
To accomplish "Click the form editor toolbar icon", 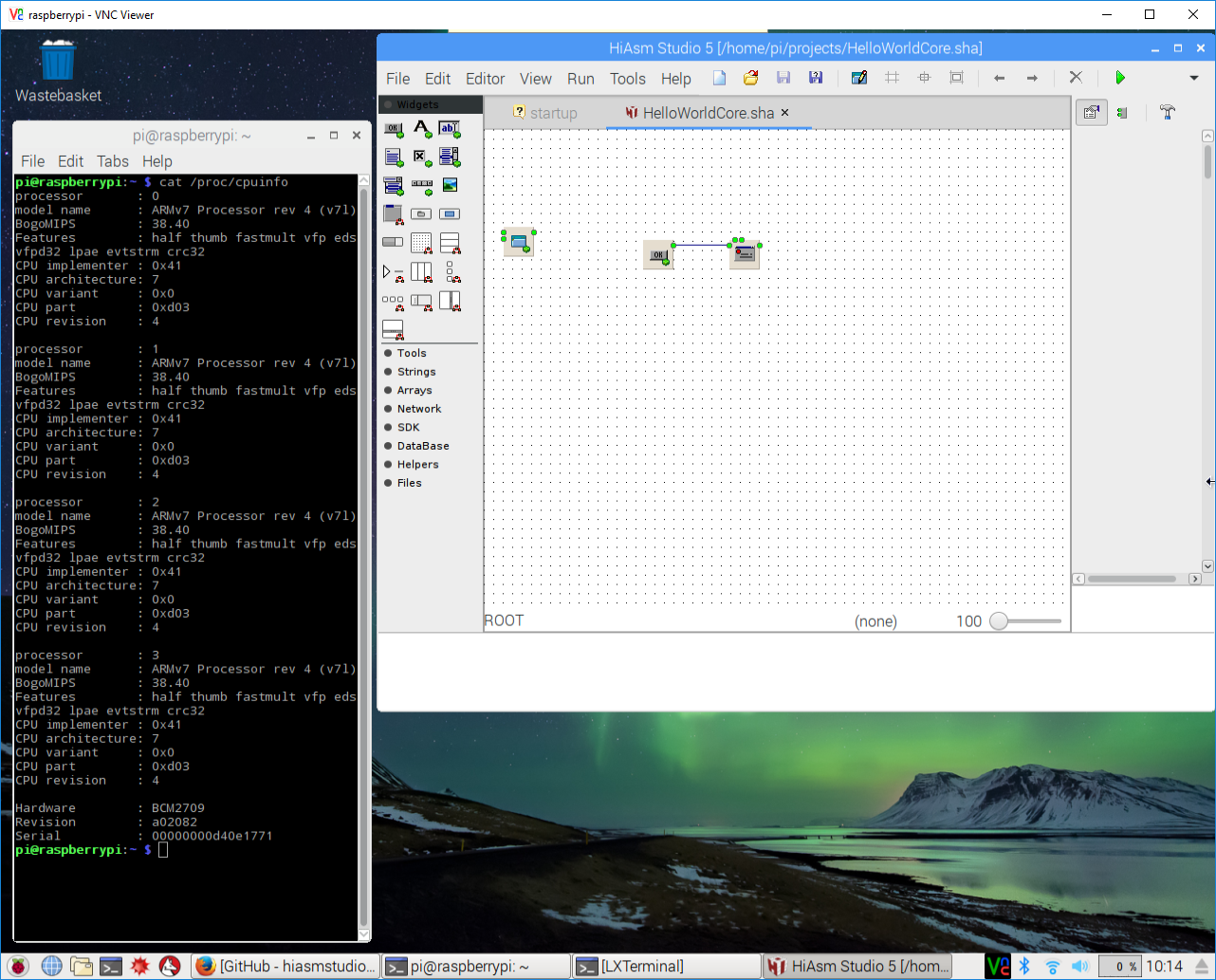I will (859, 78).
